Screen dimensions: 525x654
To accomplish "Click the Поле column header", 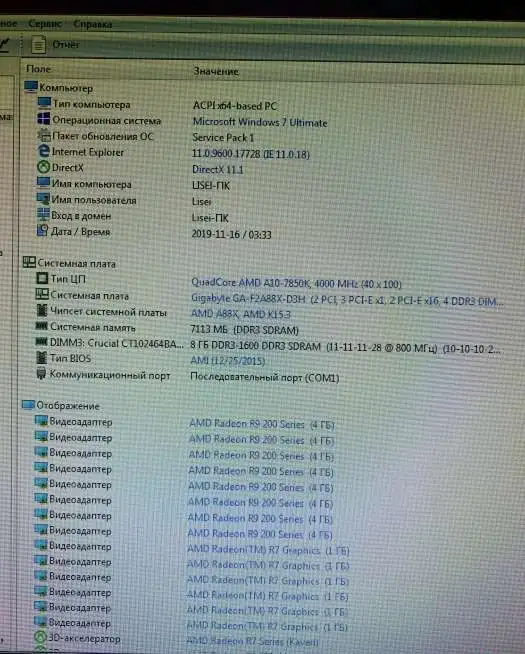I will (38, 69).
